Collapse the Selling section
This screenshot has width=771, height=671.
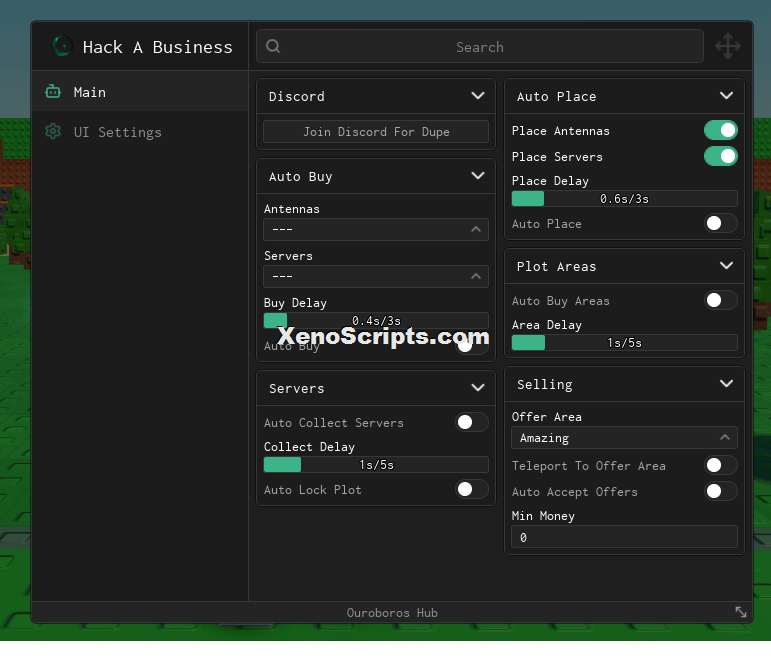(726, 383)
